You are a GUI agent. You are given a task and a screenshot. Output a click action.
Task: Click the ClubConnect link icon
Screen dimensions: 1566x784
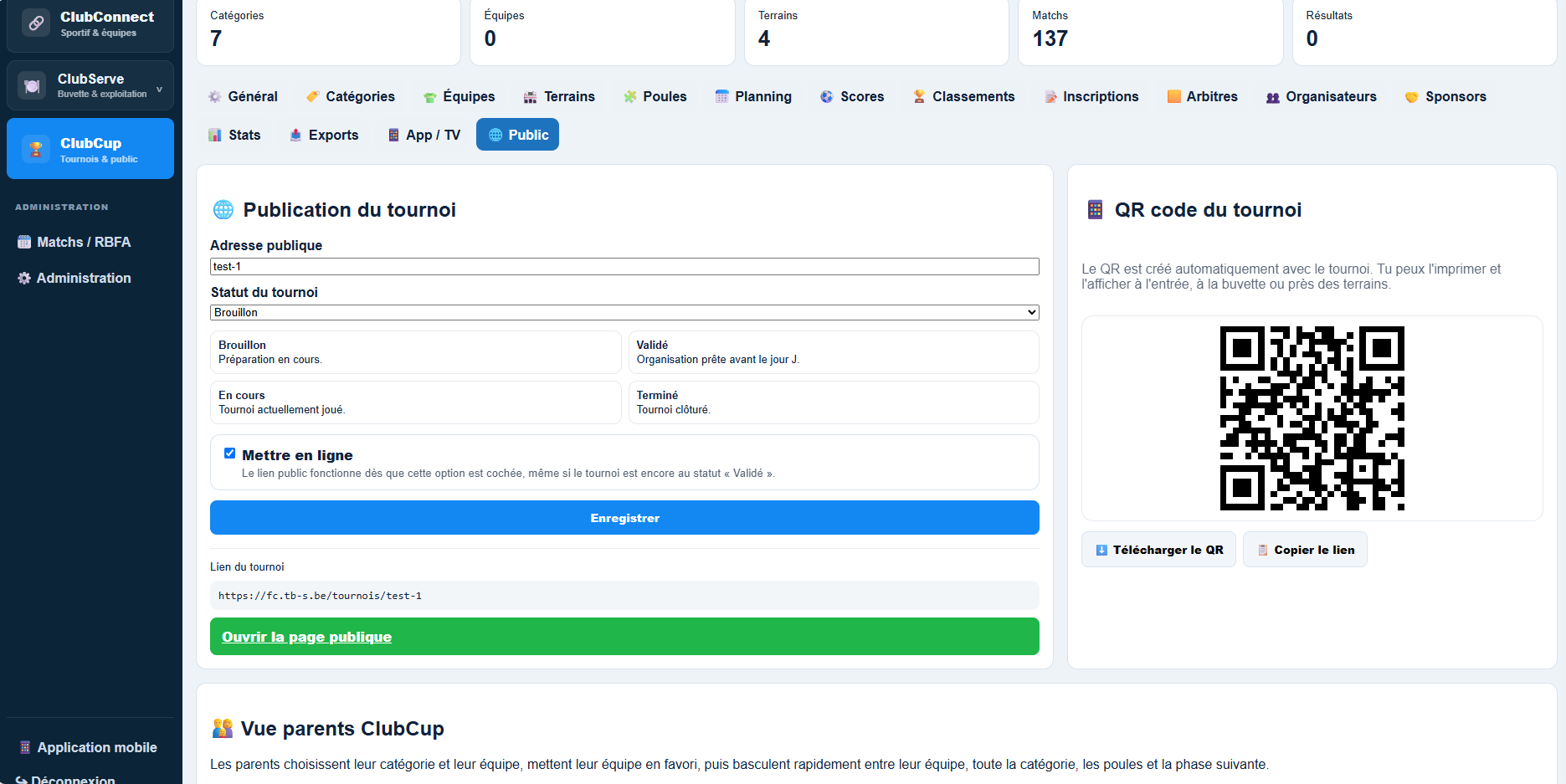pyautogui.click(x=36, y=23)
